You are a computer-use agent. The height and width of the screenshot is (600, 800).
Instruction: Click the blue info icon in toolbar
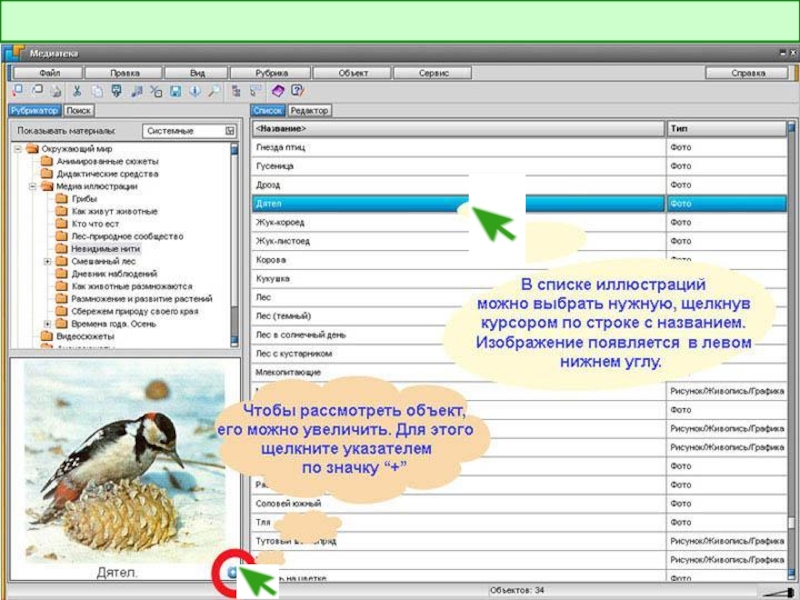pyautogui.click(x=194, y=91)
